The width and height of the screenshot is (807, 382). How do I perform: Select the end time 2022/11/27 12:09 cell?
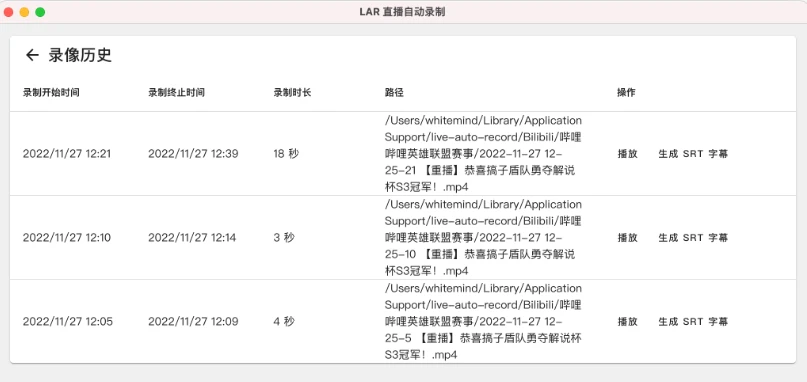coord(193,322)
